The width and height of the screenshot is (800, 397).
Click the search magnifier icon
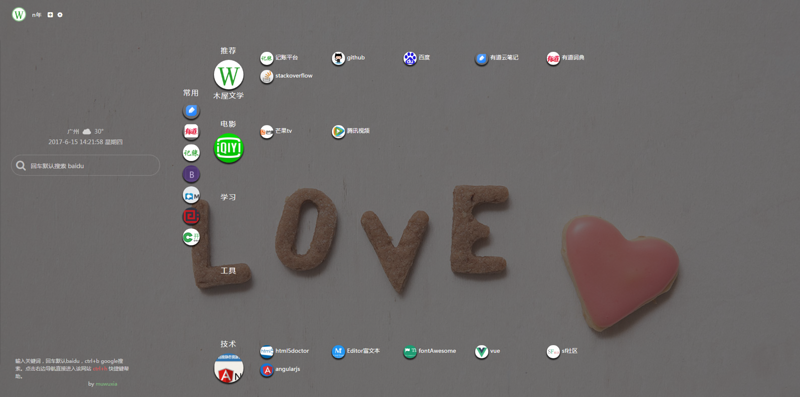click(21, 166)
